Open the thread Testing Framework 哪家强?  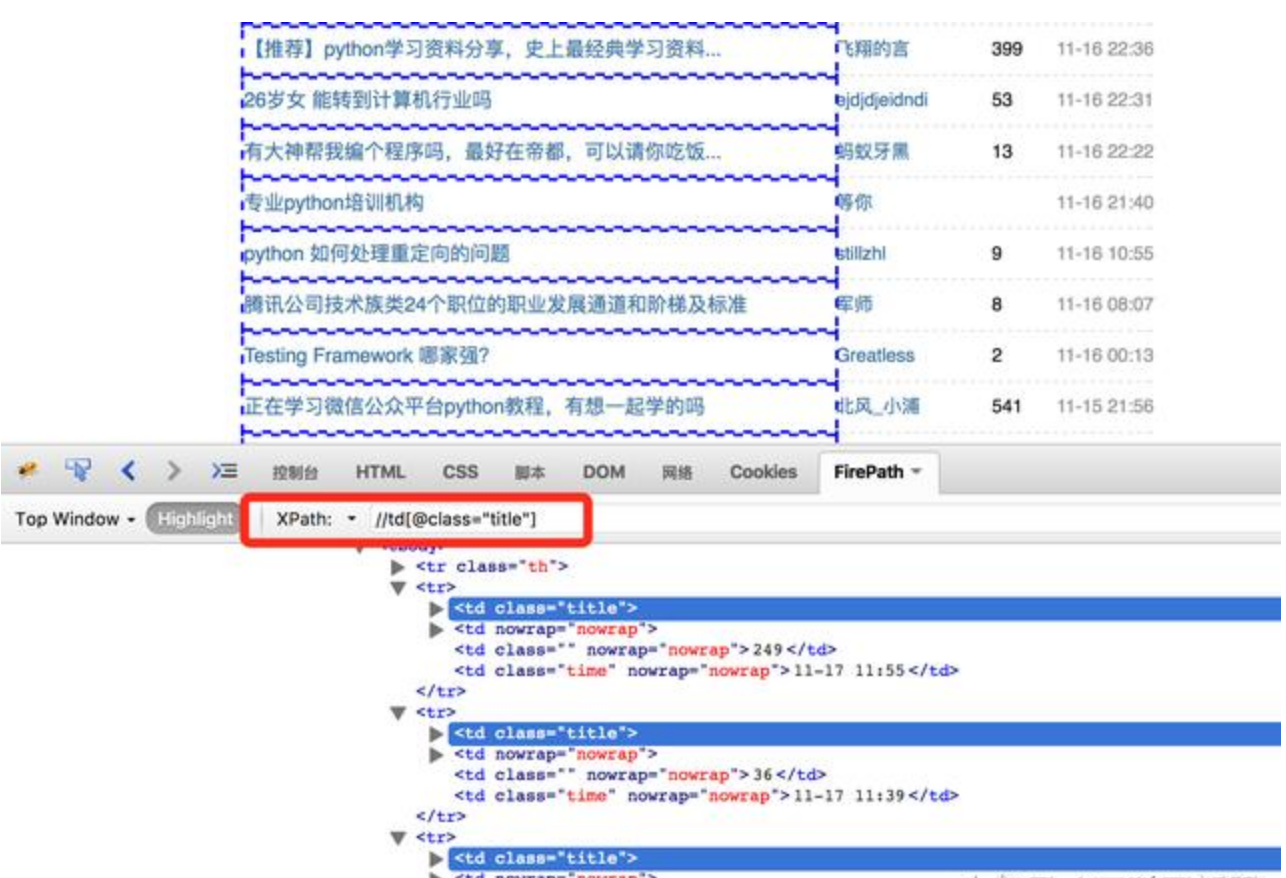pos(366,355)
